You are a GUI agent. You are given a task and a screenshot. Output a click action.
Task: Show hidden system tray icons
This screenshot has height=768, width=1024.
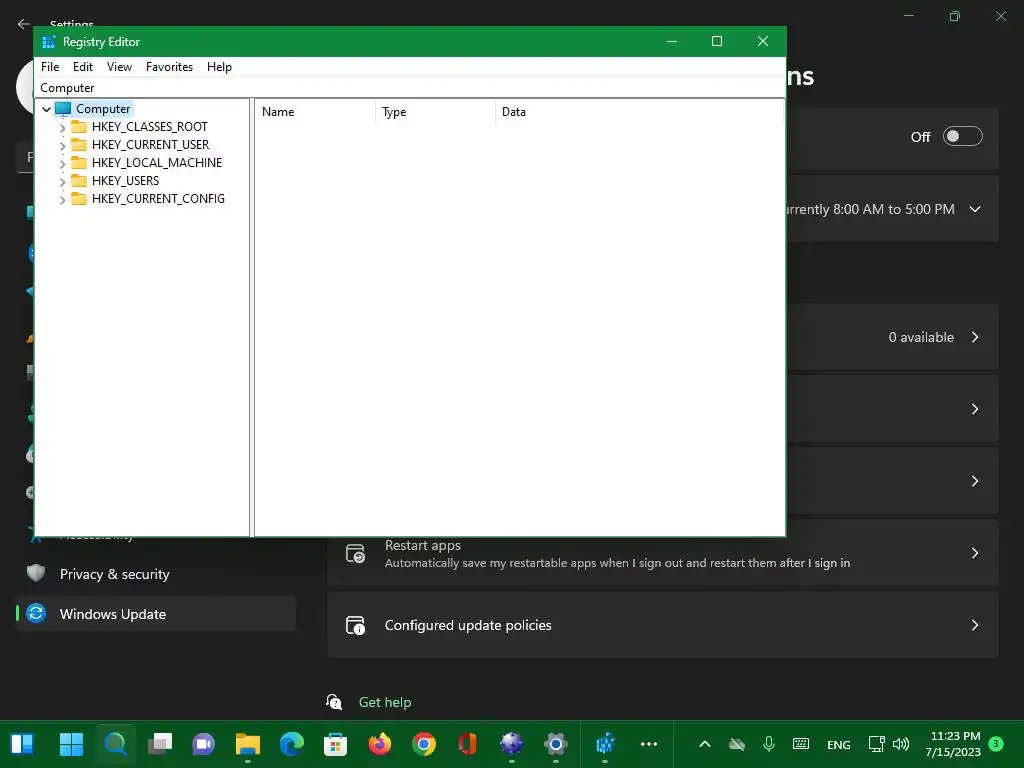(x=705, y=744)
